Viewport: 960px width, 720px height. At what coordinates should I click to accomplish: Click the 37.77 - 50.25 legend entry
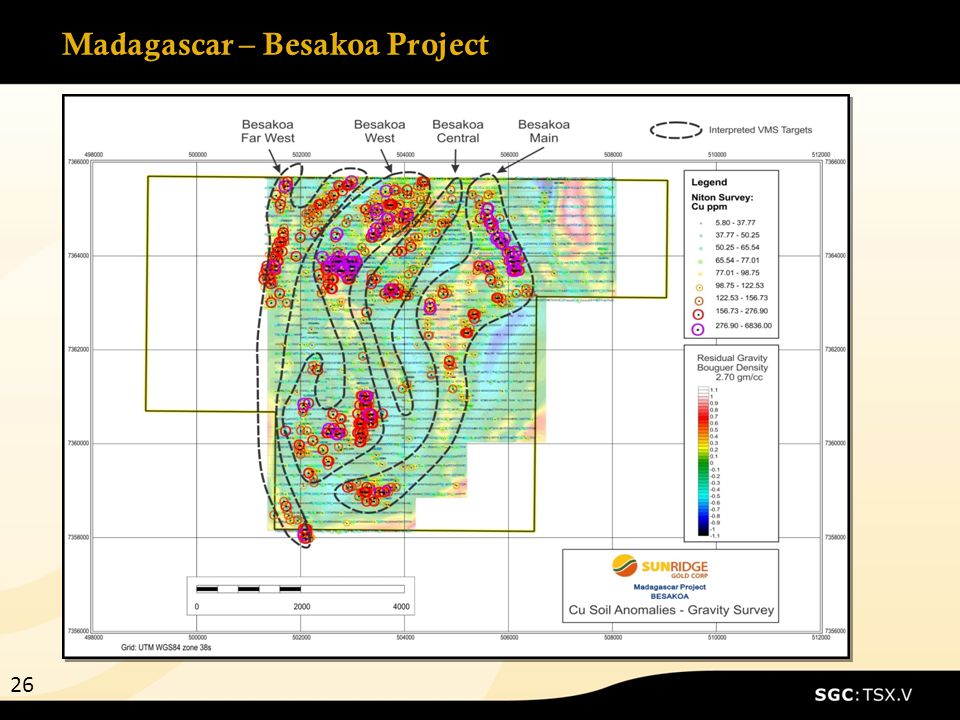coord(737,235)
